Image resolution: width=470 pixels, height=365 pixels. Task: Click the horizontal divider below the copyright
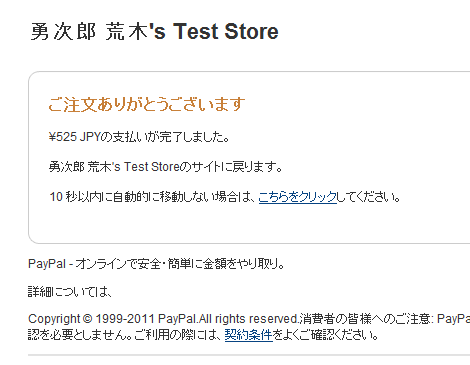(249, 355)
